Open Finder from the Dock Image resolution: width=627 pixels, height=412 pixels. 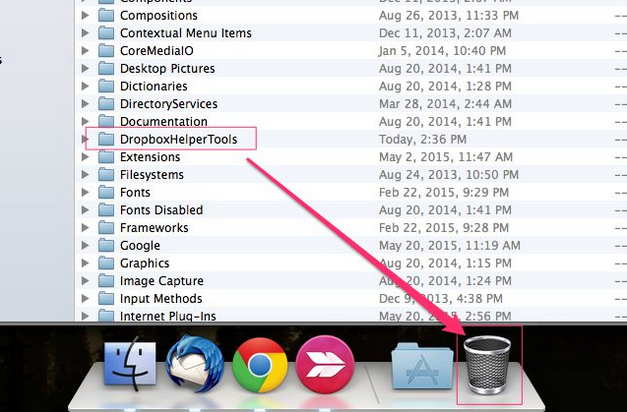[130, 366]
